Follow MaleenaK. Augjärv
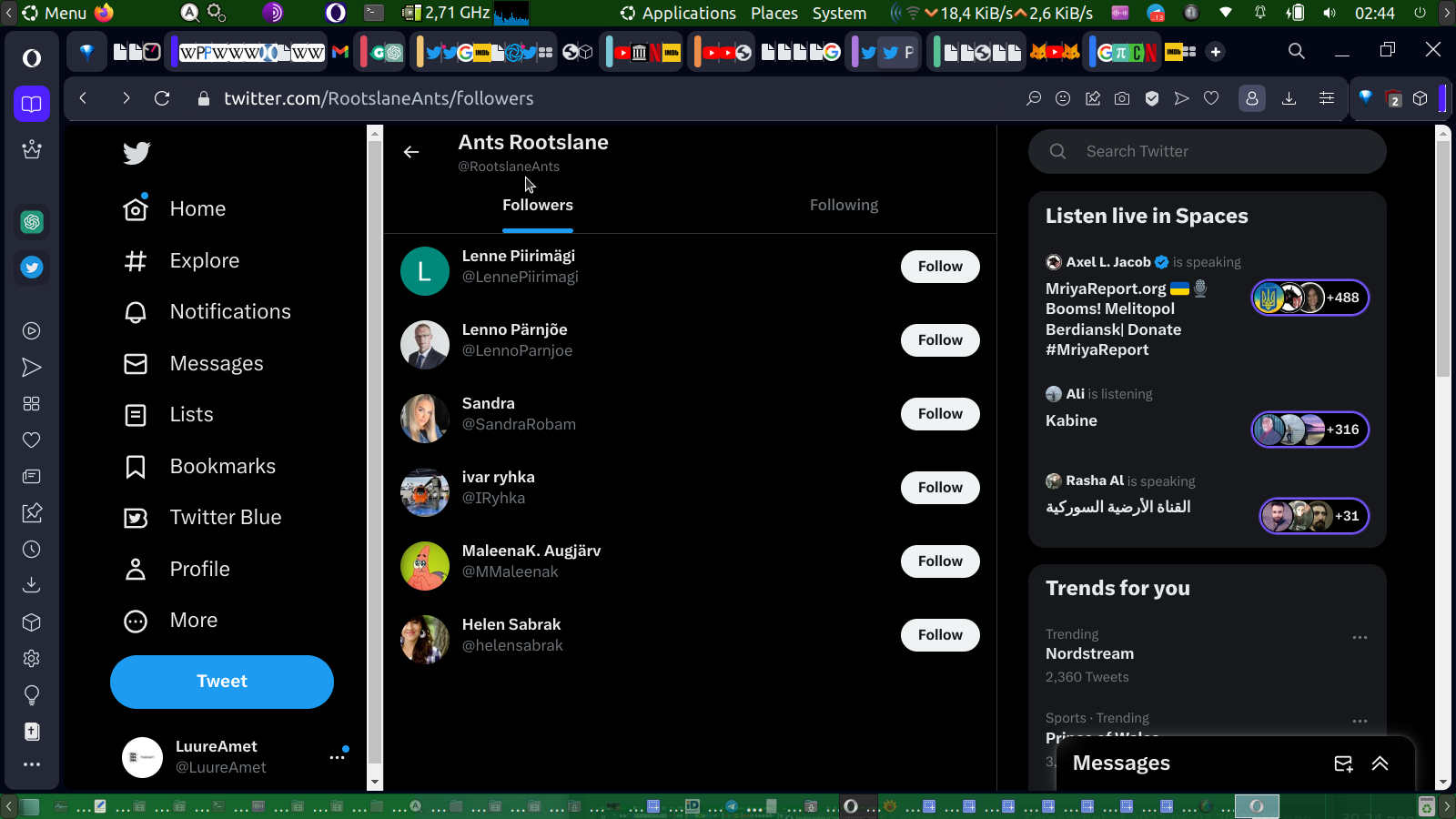Image resolution: width=1456 pixels, height=819 pixels. coord(940,561)
